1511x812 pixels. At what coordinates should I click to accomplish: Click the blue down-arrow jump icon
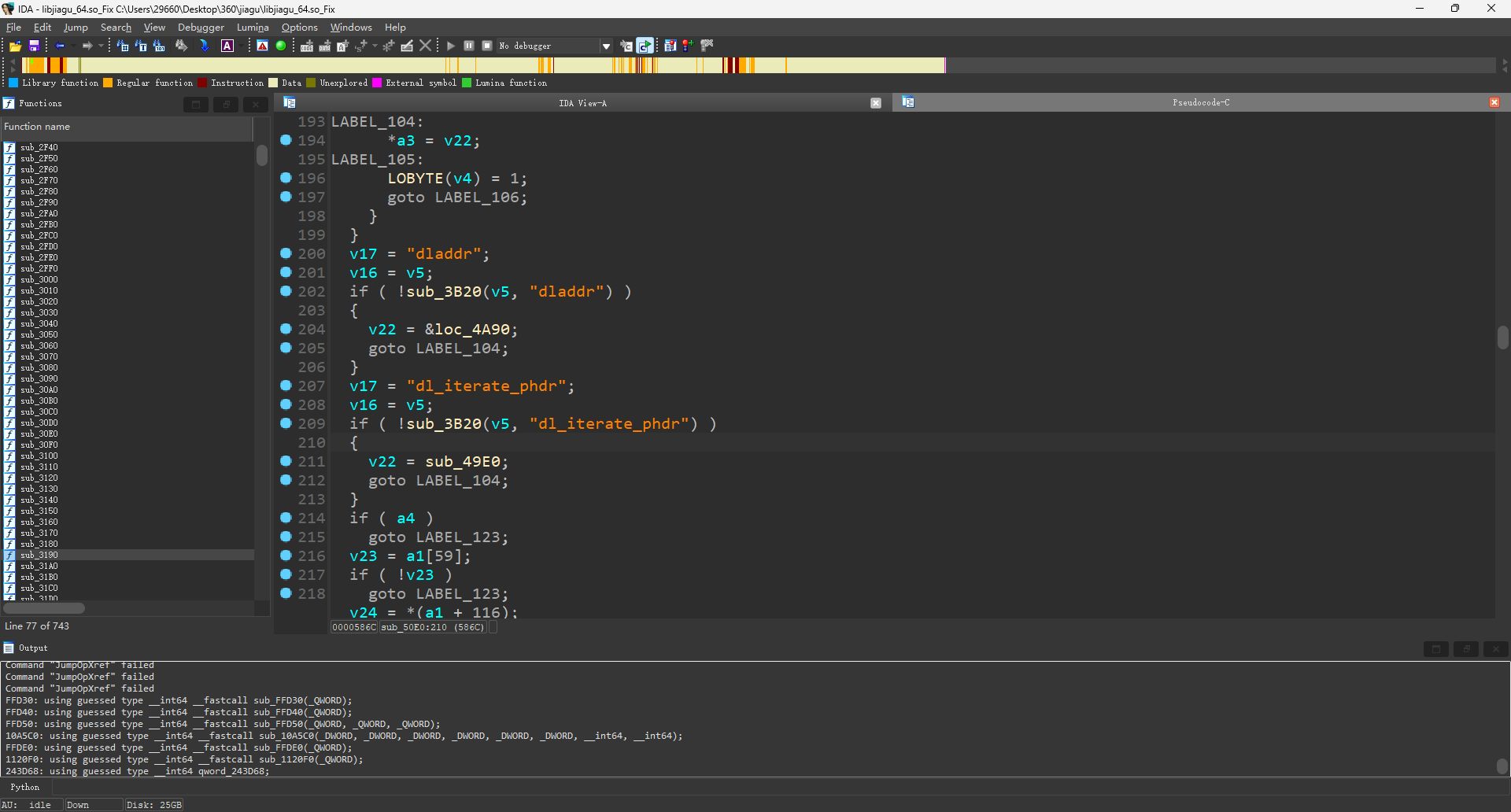tap(204, 46)
